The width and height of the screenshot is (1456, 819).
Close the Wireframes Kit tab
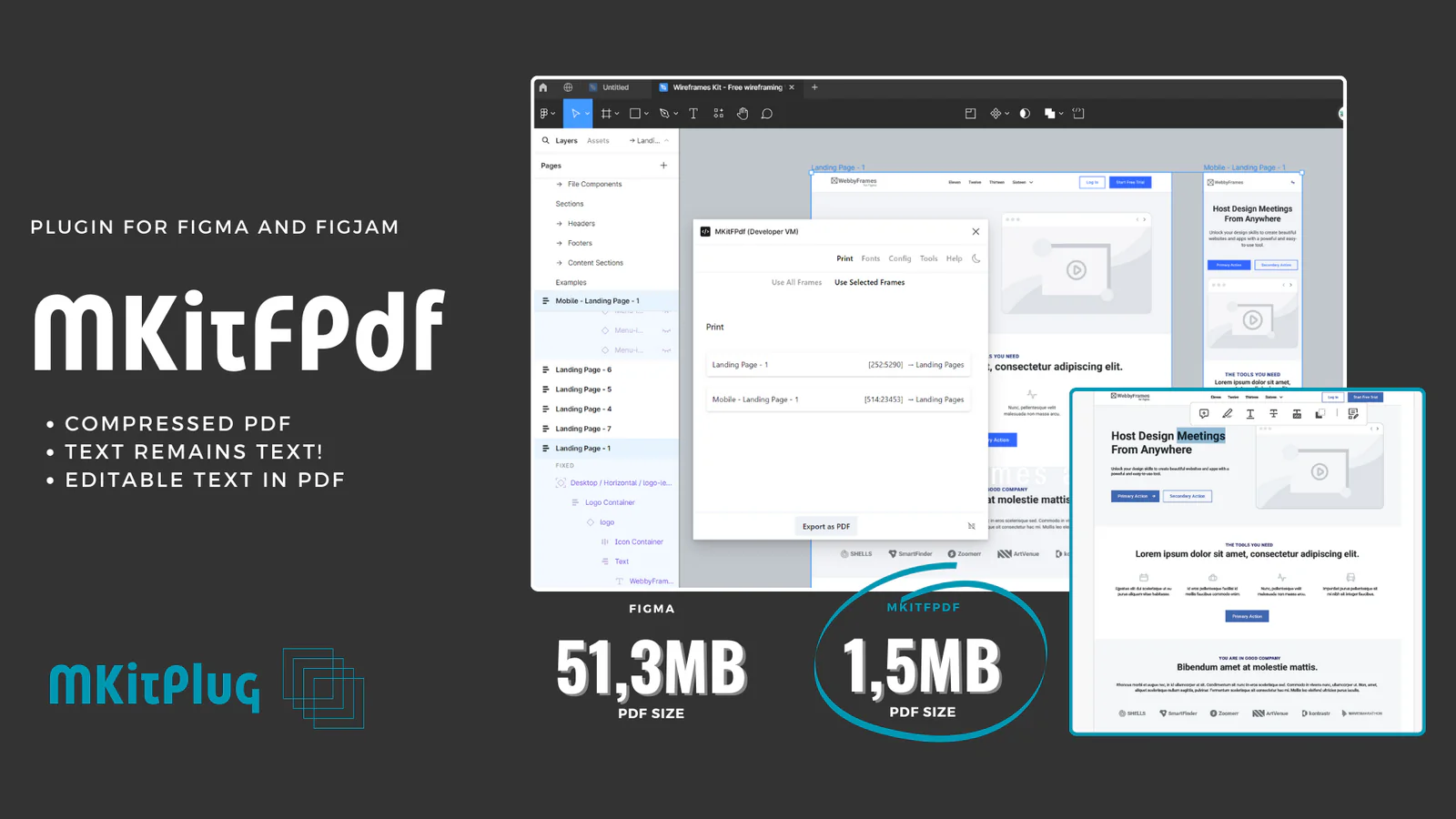click(792, 87)
